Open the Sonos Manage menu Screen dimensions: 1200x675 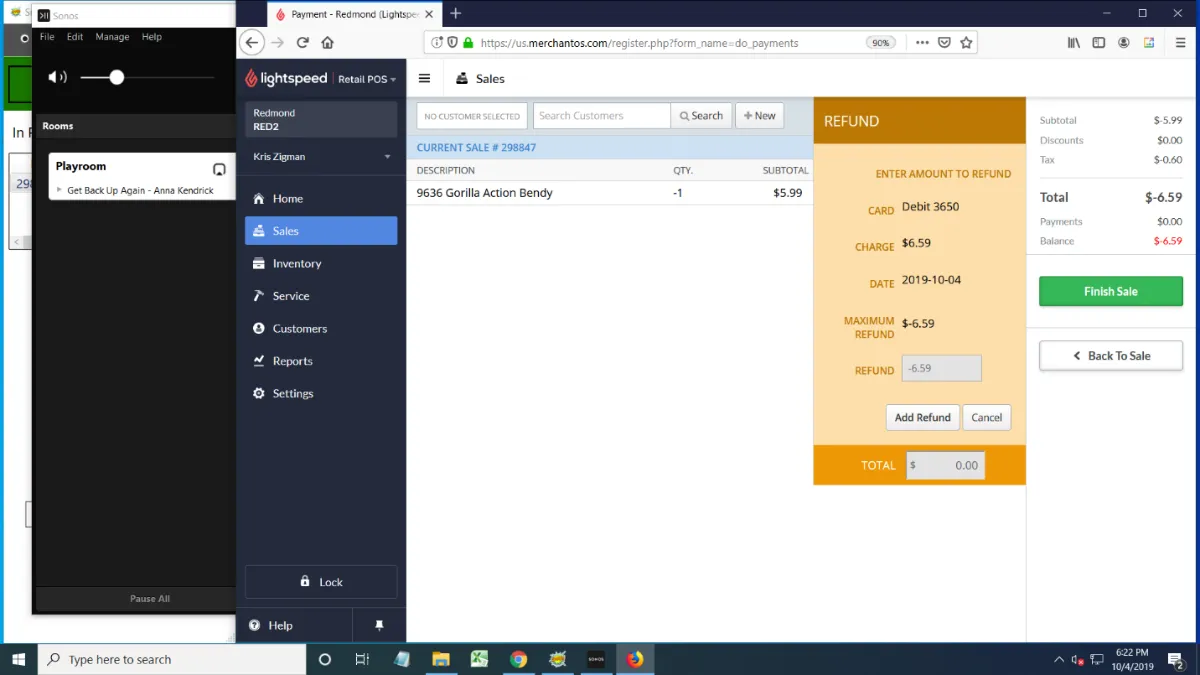click(112, 37)
